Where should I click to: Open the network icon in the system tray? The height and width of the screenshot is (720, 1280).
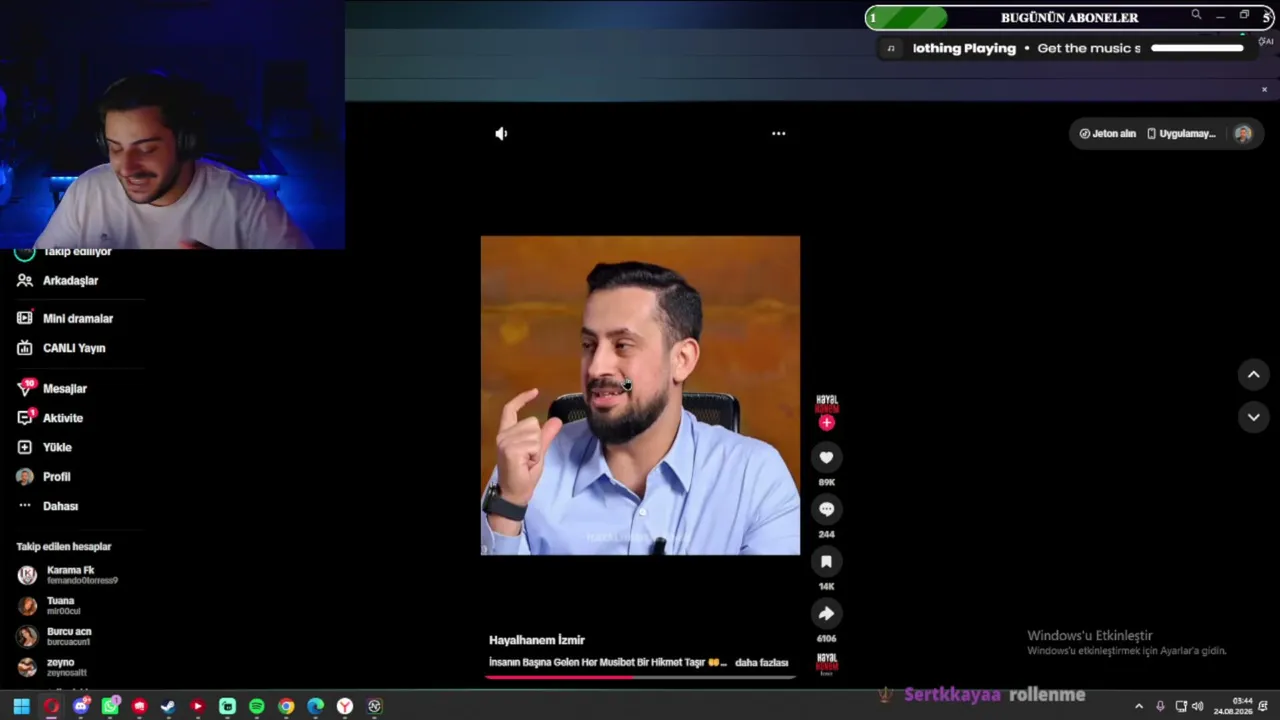tap(1180, 707)
